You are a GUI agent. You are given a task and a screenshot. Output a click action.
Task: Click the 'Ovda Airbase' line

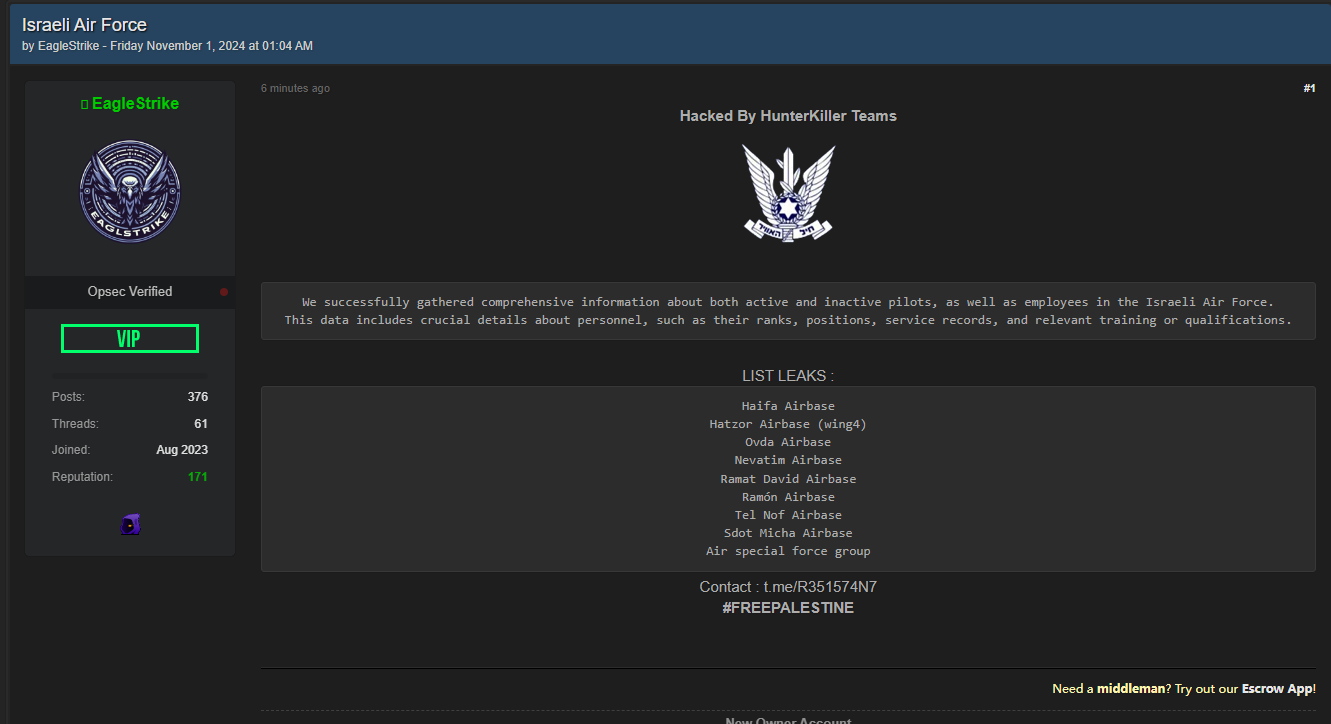(788, 442)
